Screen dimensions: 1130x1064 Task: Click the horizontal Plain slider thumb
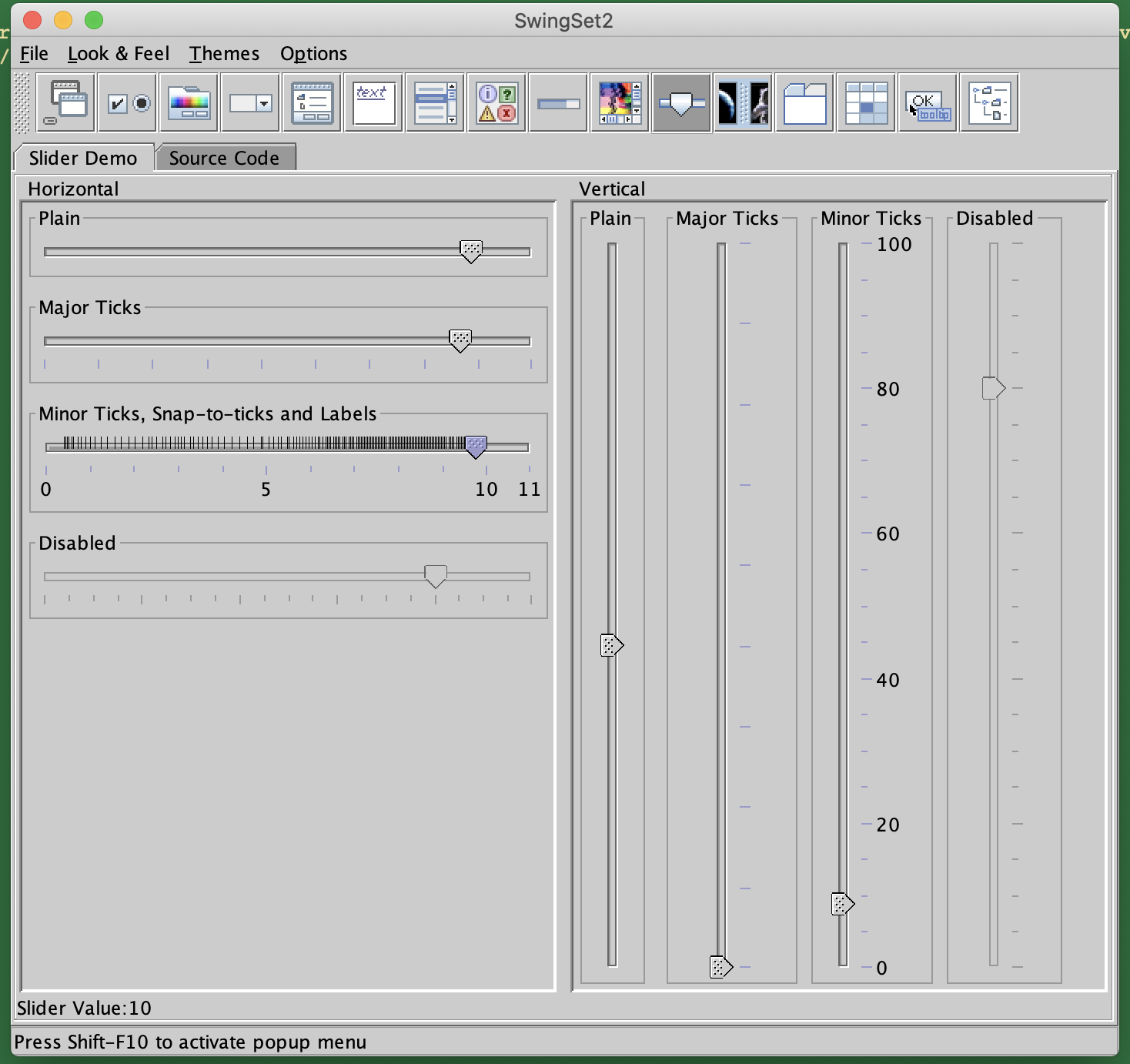tap(470, 251)
